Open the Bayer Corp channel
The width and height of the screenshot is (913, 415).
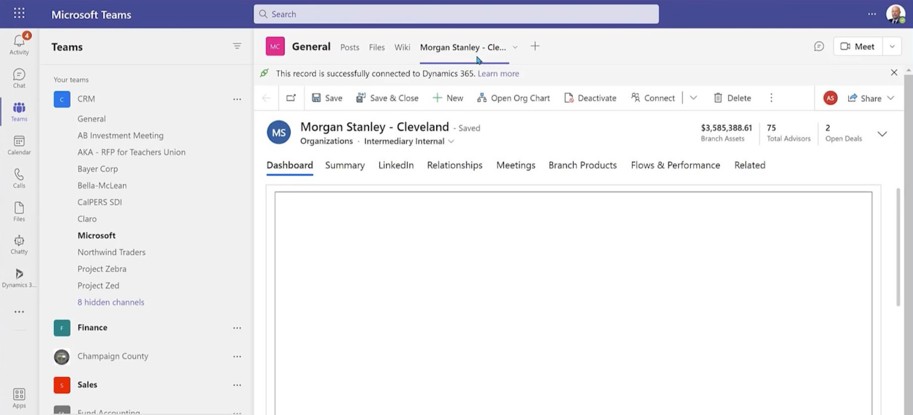pos(98,169)
